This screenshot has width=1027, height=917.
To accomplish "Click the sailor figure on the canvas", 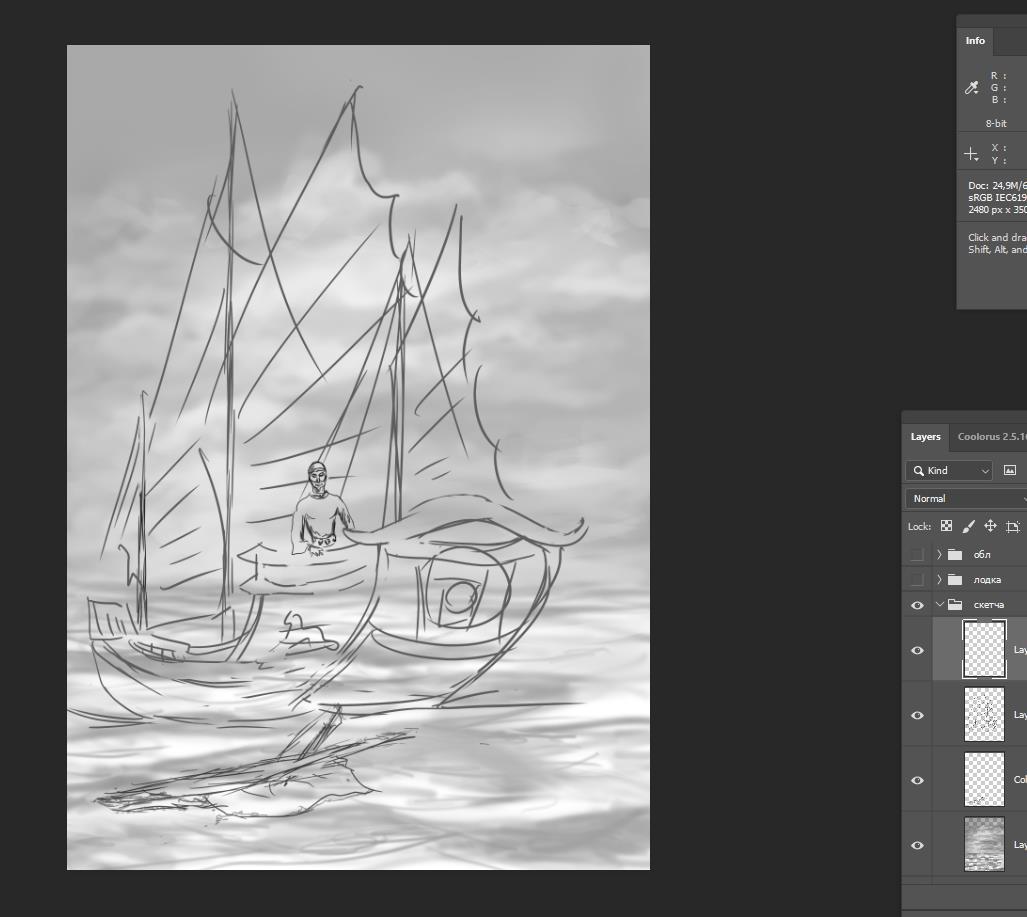I will click(x=321, y=510).
